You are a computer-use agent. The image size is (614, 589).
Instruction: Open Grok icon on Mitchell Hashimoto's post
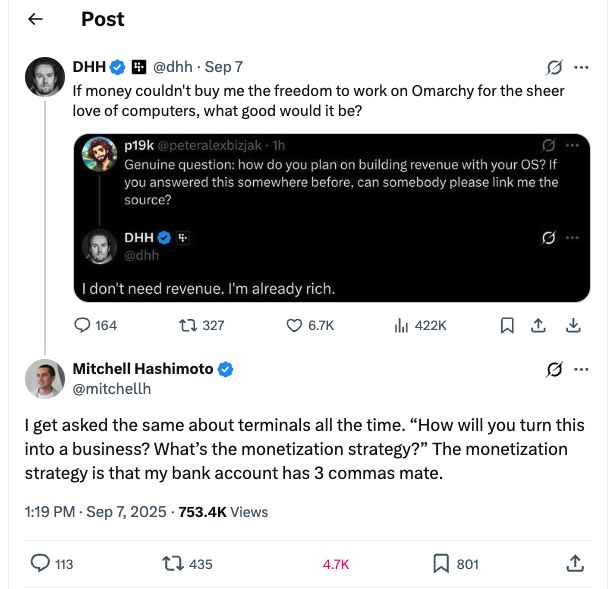[553, 370]
